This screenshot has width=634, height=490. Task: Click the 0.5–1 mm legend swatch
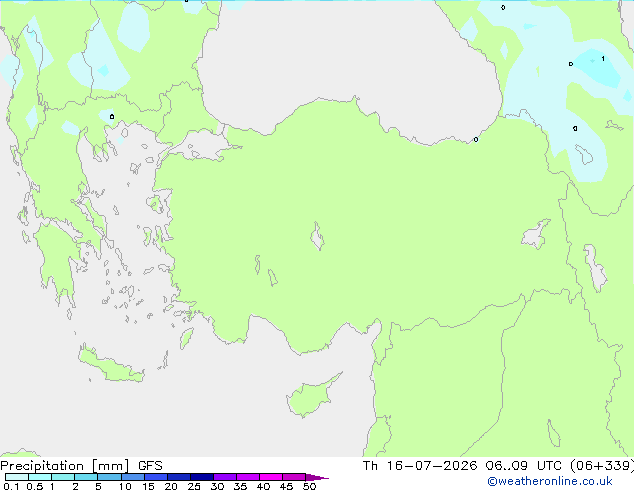(40, 477)
